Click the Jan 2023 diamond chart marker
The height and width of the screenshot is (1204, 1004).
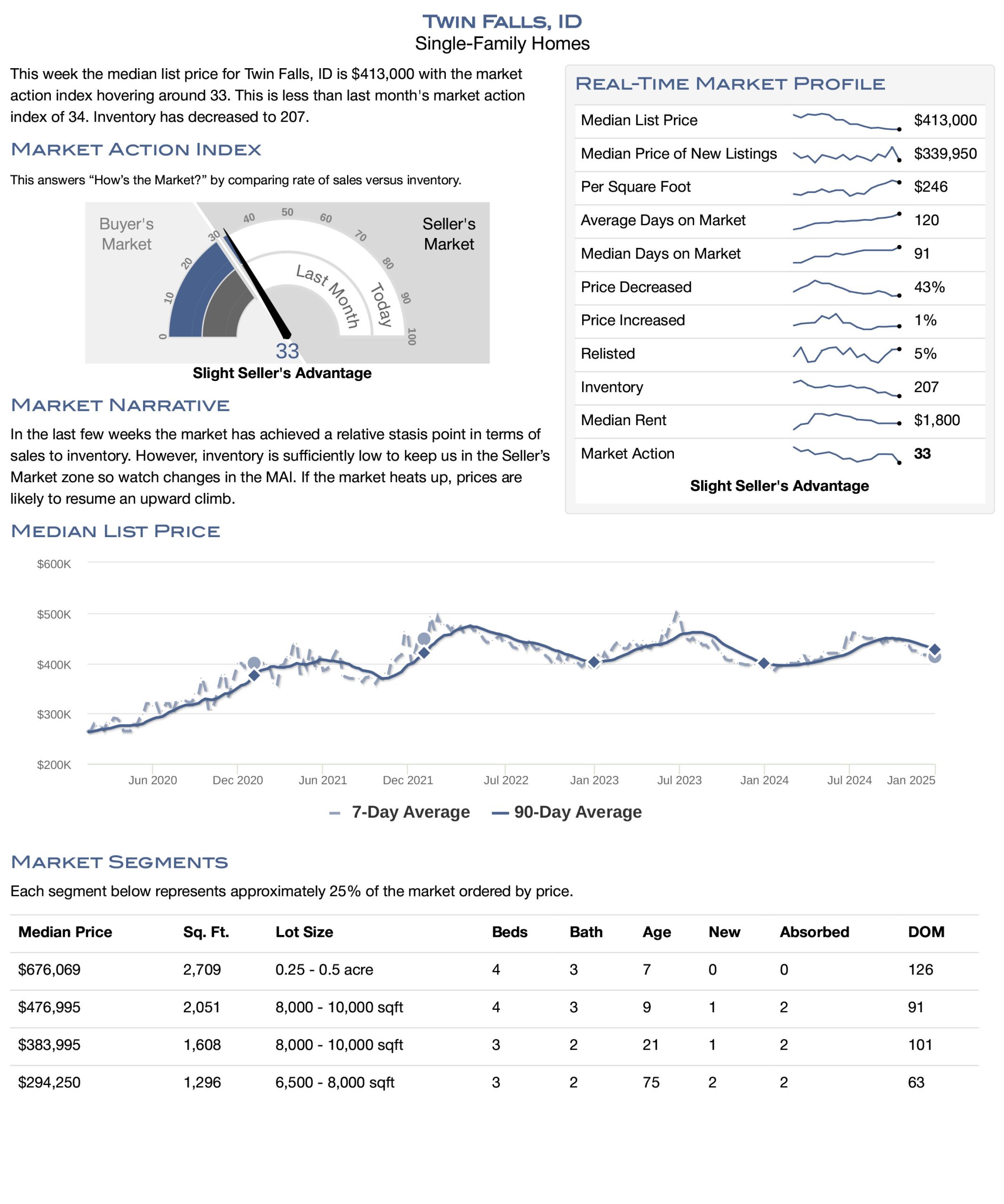click(594, 662)
